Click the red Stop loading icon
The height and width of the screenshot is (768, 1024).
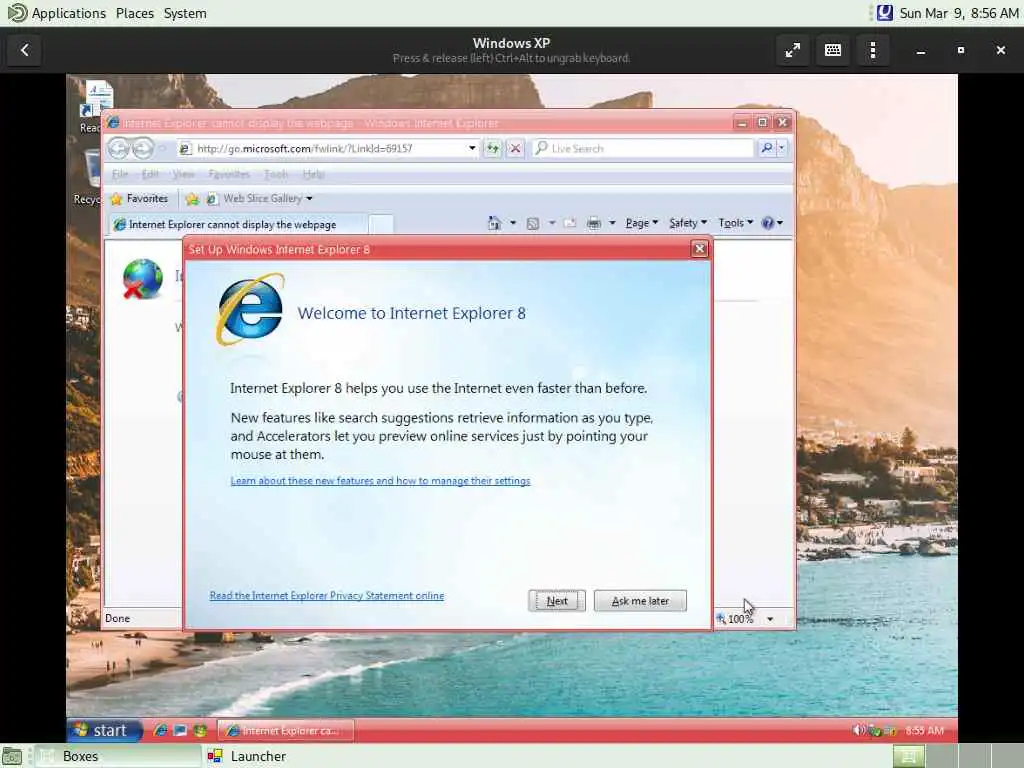pos(515,148)
